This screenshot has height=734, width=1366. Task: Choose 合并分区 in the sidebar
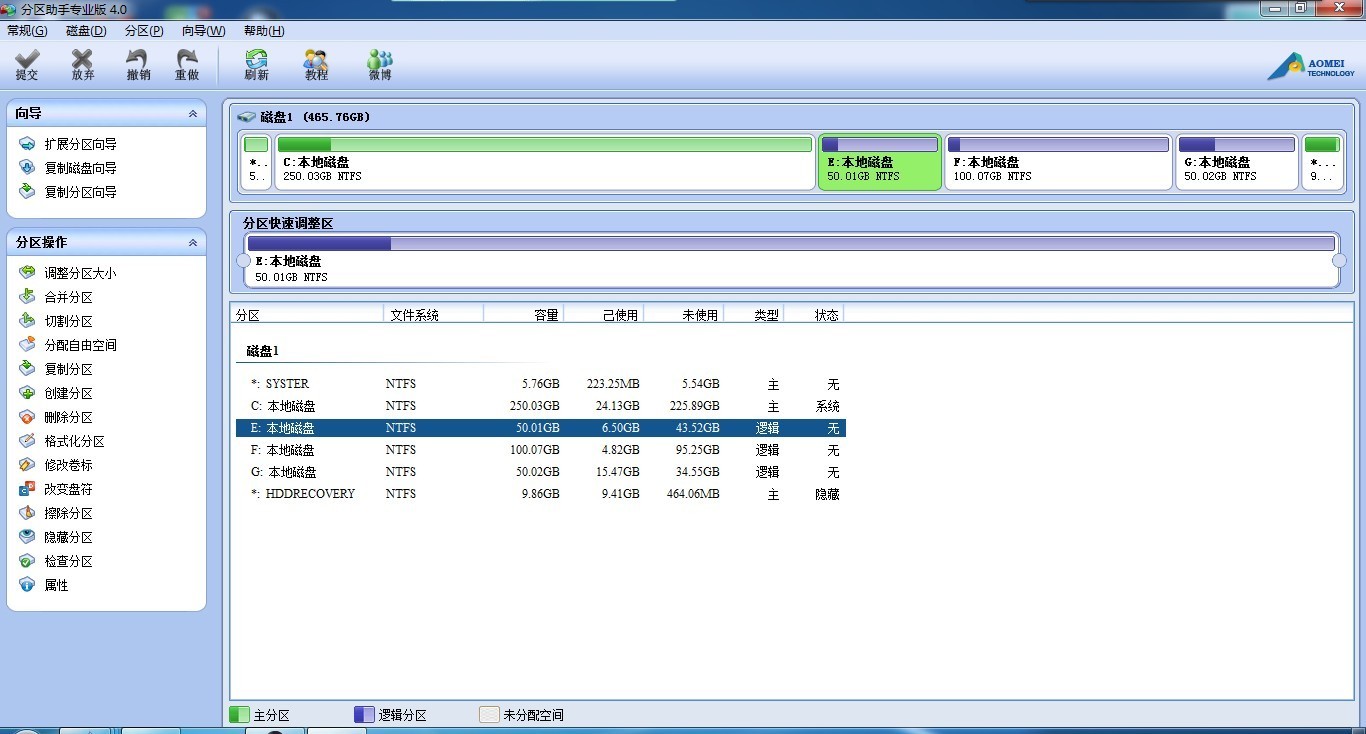[x=56, y=297]
